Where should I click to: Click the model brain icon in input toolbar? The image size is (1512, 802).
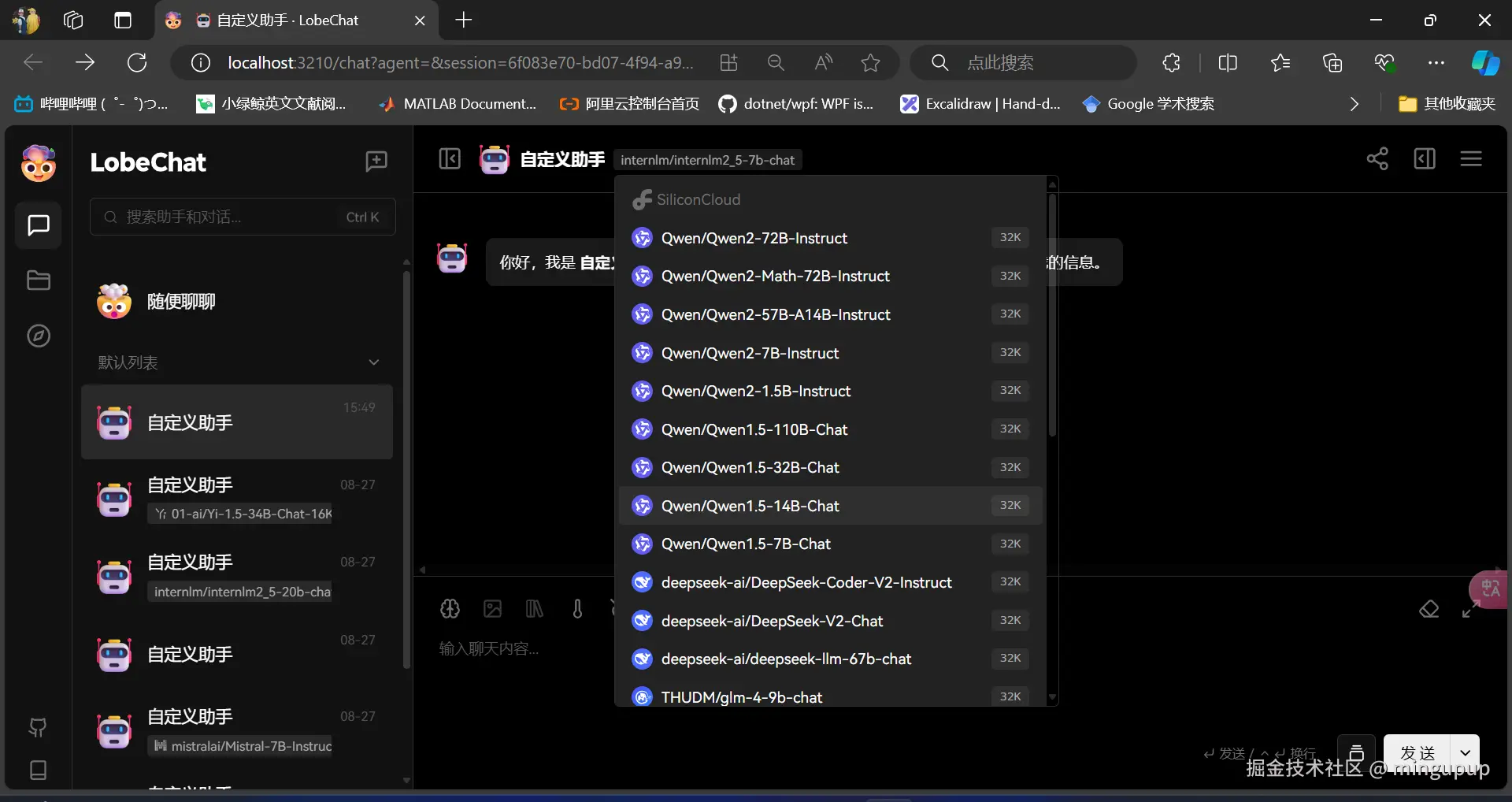pyautogui.click(x=450, y=609)
